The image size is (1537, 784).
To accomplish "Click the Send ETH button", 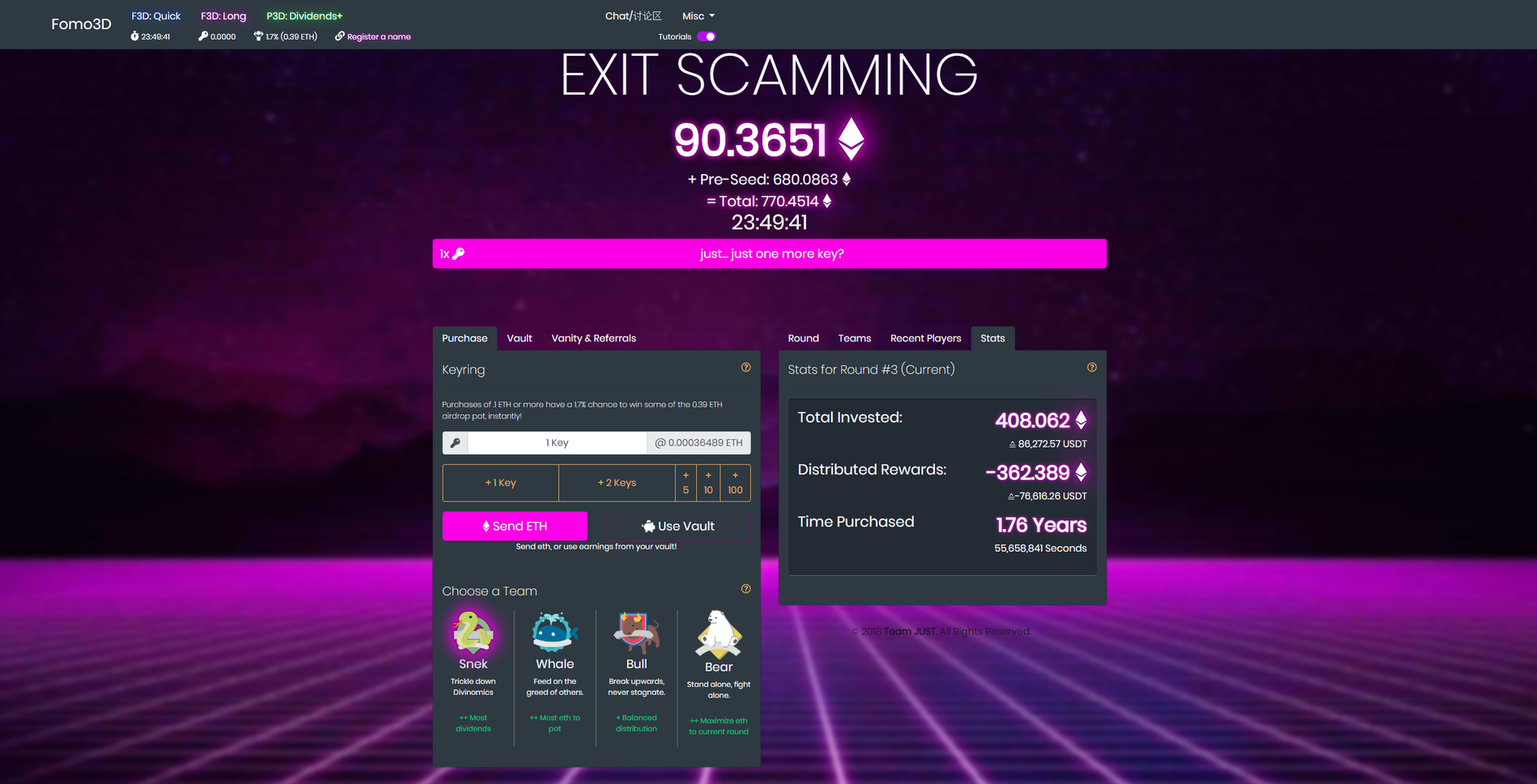I will pos(515,526).
